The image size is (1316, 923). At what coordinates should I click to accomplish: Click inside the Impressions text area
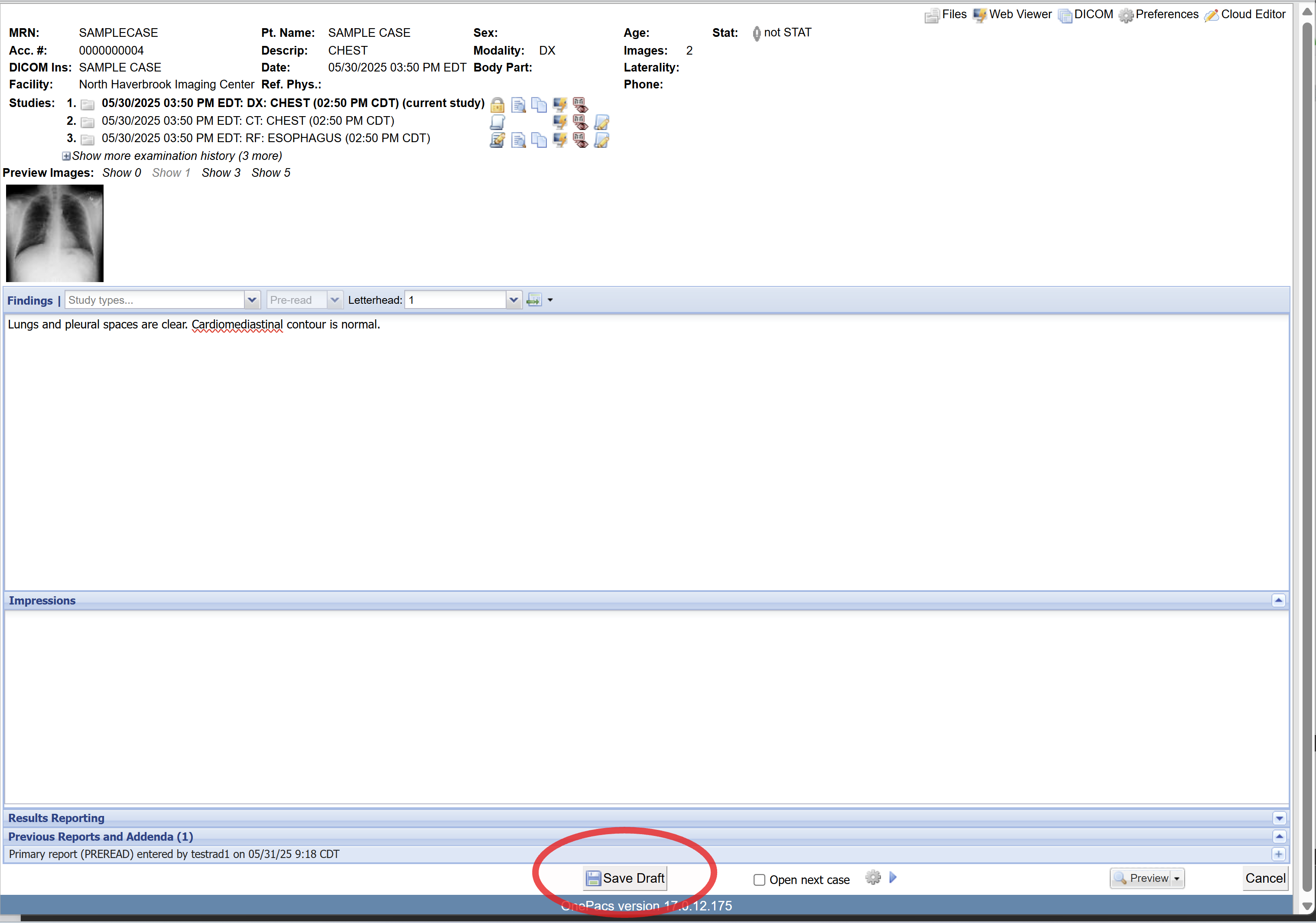point(647,707)
